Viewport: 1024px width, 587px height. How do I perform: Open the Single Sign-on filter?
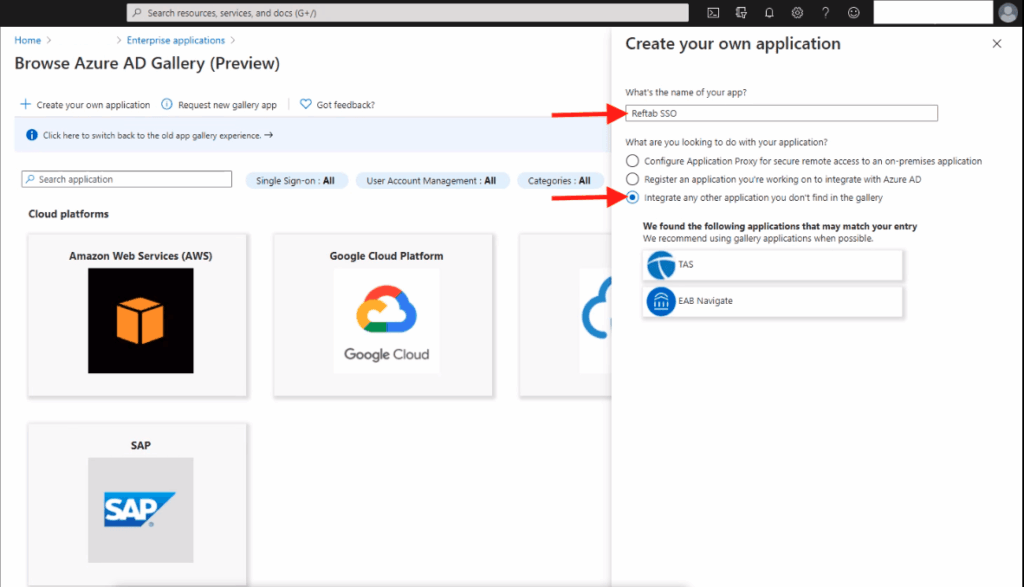[x=296, y=180]
